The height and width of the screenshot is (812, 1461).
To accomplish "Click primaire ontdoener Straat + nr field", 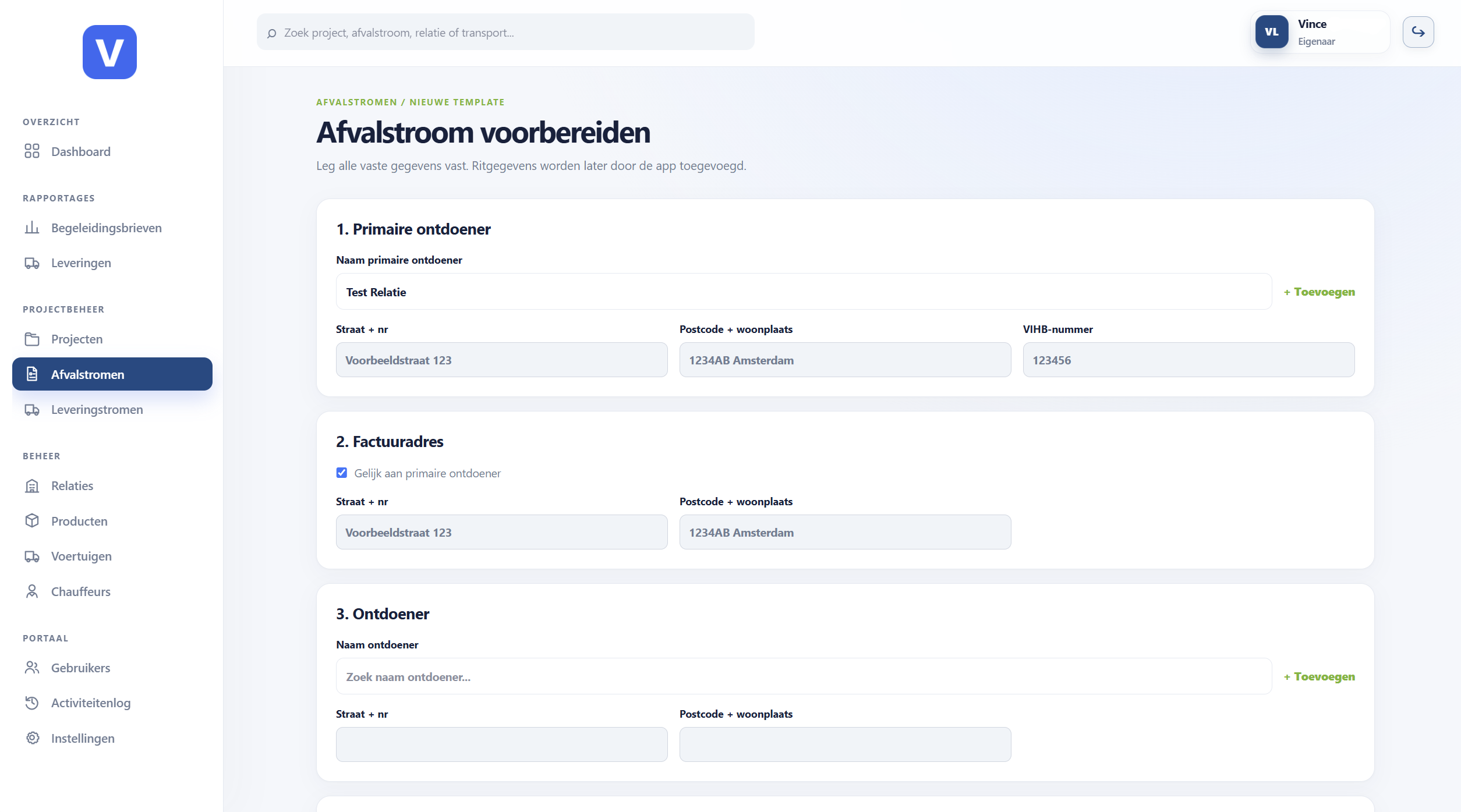I will click(x=501, y=360).
